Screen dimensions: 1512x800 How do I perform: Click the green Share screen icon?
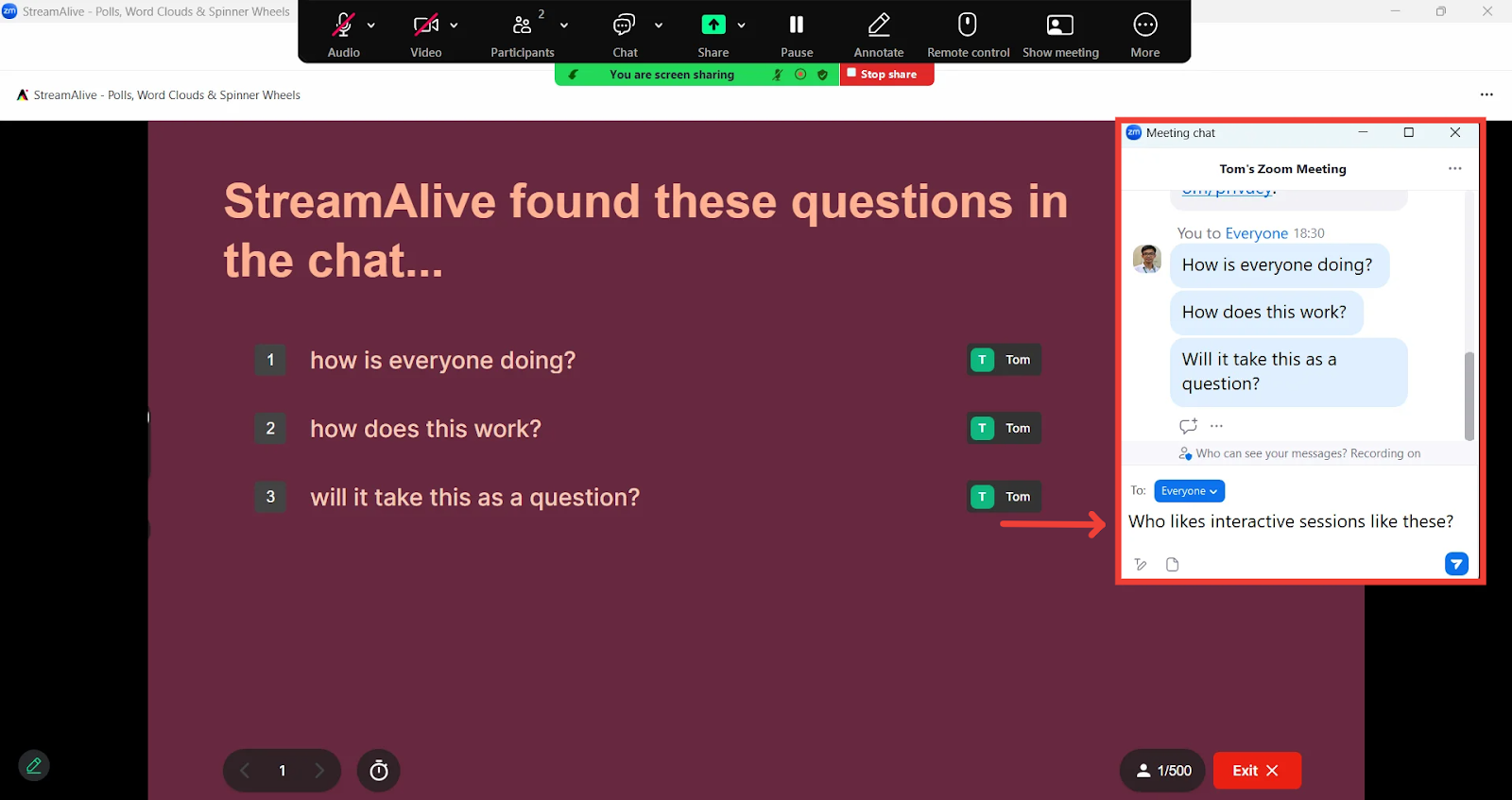(x=713, y=25)
